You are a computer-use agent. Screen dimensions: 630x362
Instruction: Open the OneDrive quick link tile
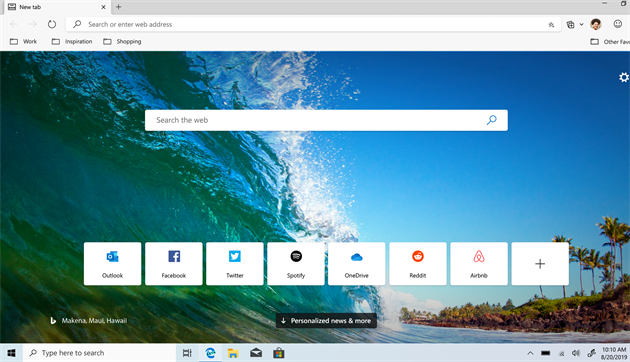click(357, 264)
